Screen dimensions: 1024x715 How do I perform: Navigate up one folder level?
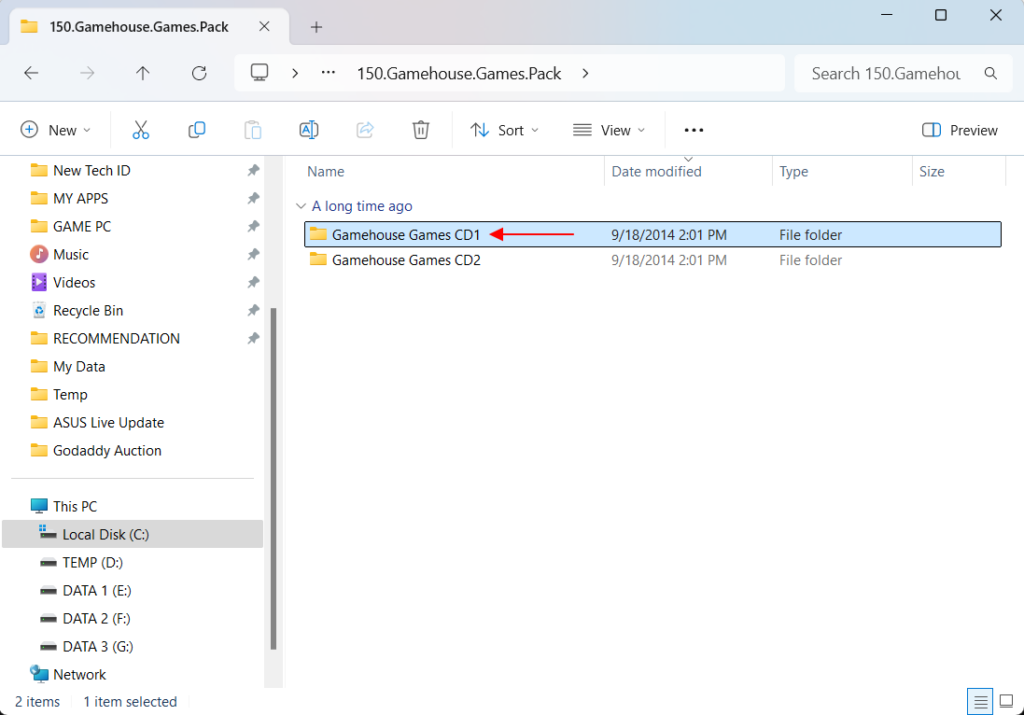142,72
